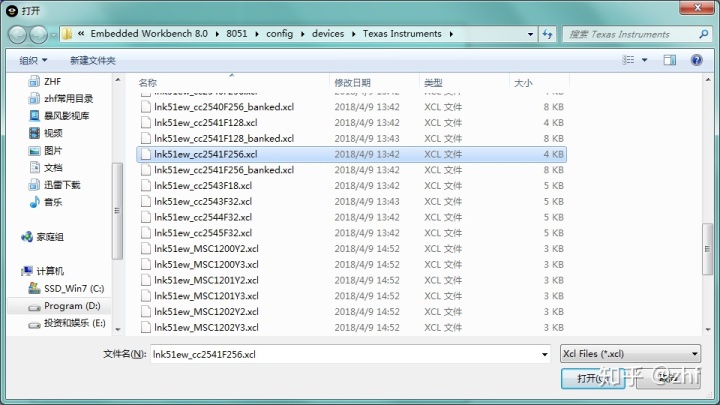Open 迅雷下载 in the sidebar
This screenshot has height=405, width=720.
62,185
